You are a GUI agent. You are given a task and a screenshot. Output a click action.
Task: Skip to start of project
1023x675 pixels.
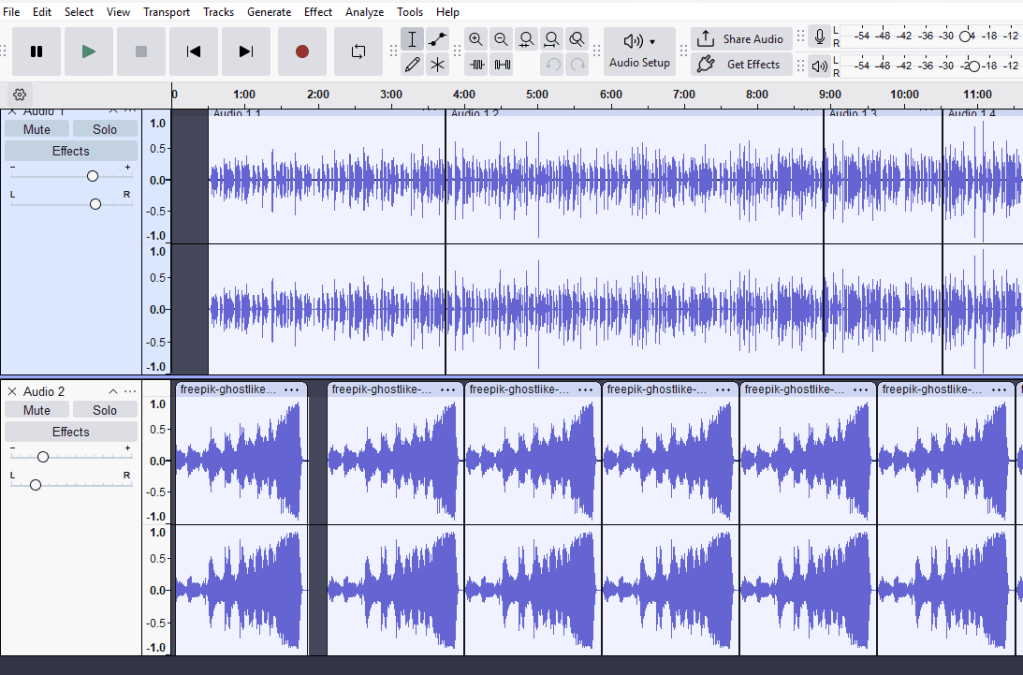(x=194, y=52)
